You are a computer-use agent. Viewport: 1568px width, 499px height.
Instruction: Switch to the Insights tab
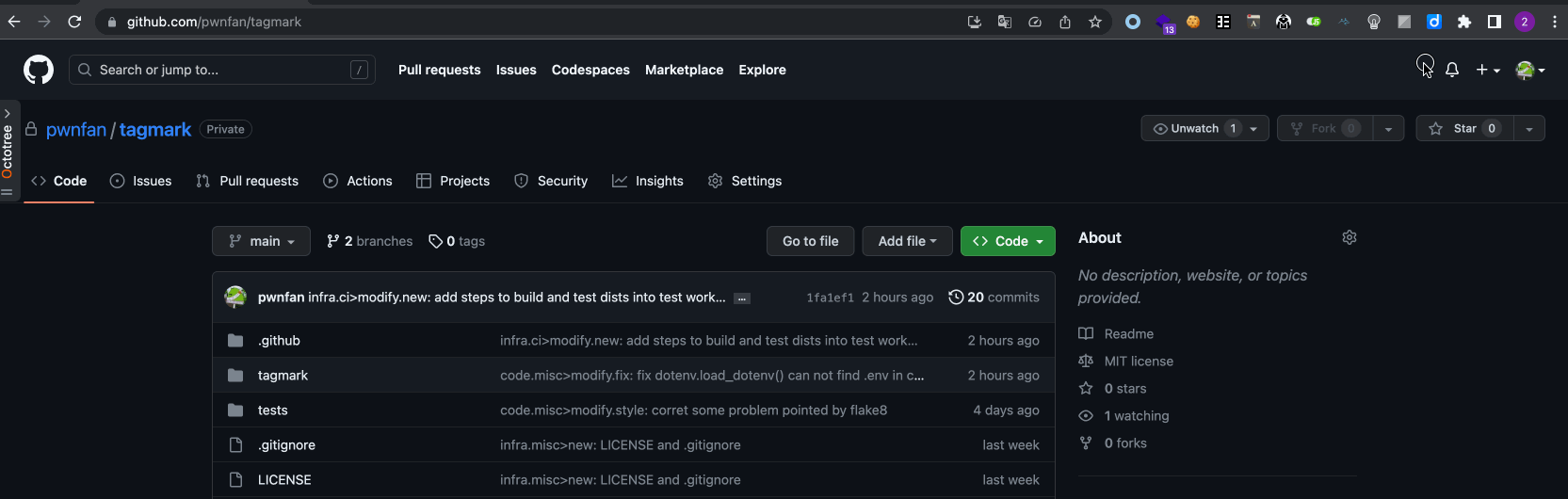click(648, 181)
